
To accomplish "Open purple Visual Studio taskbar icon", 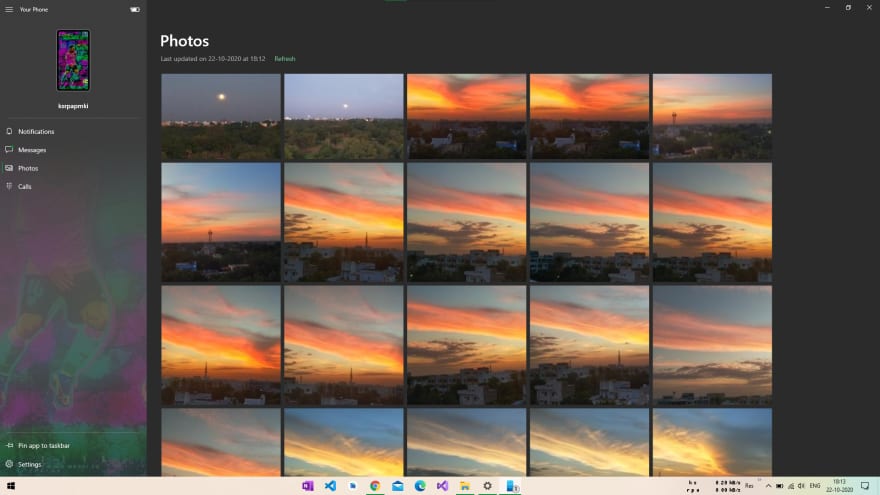I will point(442,486).
